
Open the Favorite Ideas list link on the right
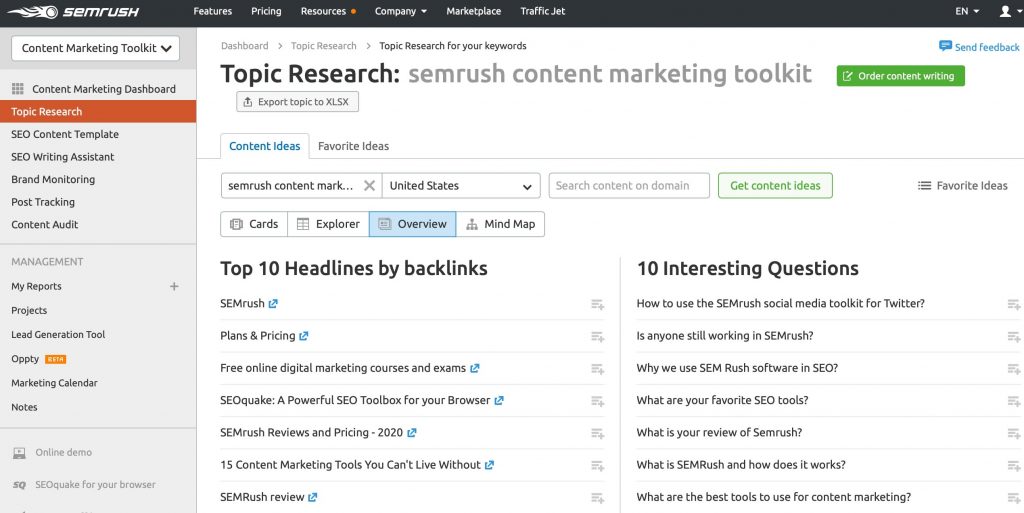pyautogui.click(x=963, y=185)
